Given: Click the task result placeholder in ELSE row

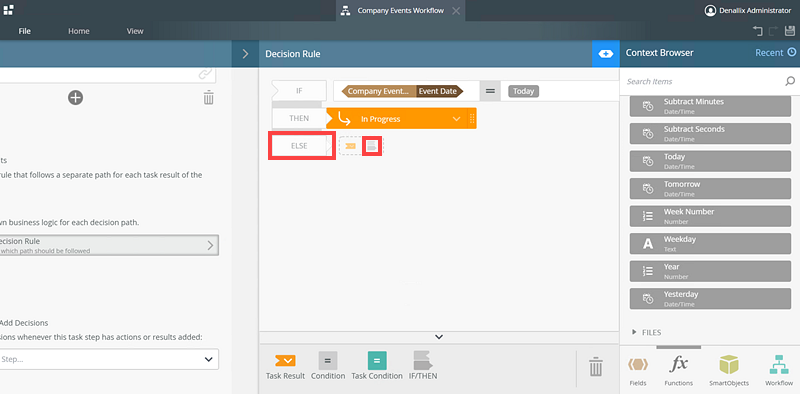Looking at the screenshot, I should pyautogui.click(x=350, y=146).
